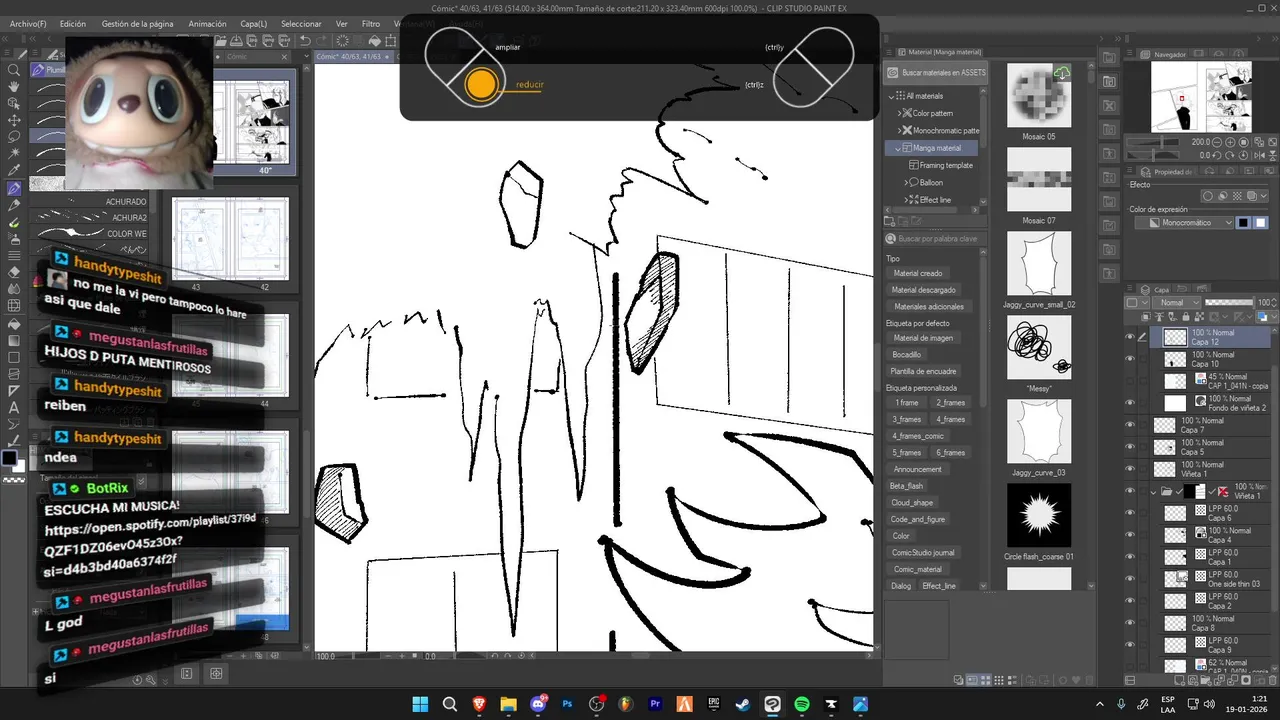
Task: Select the Eyedropper tool
Action: click(14, 169)
